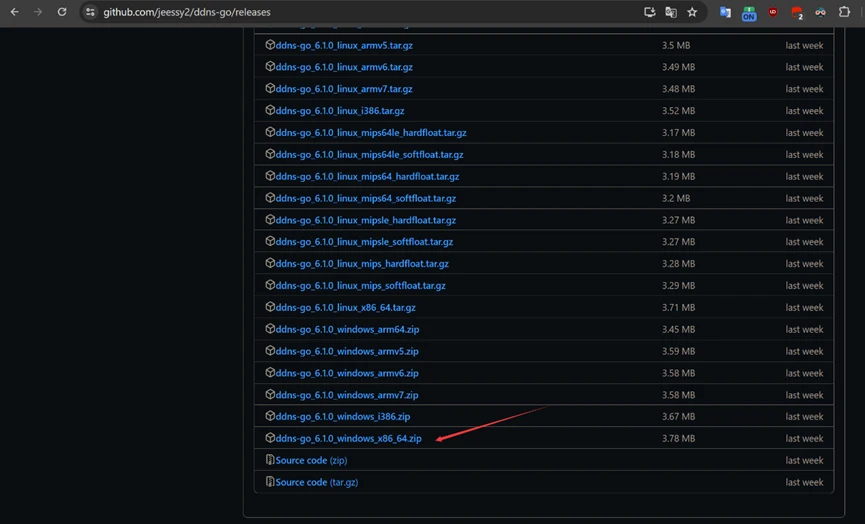Open the uBlock Origin shield extension
This screenshot has height=524, width=865.
(773, 12)
